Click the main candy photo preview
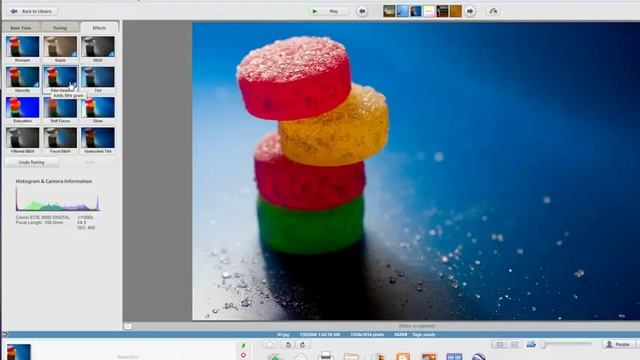Image resolution: width=640 pixels, height=360 pixels. coord(416,171)
